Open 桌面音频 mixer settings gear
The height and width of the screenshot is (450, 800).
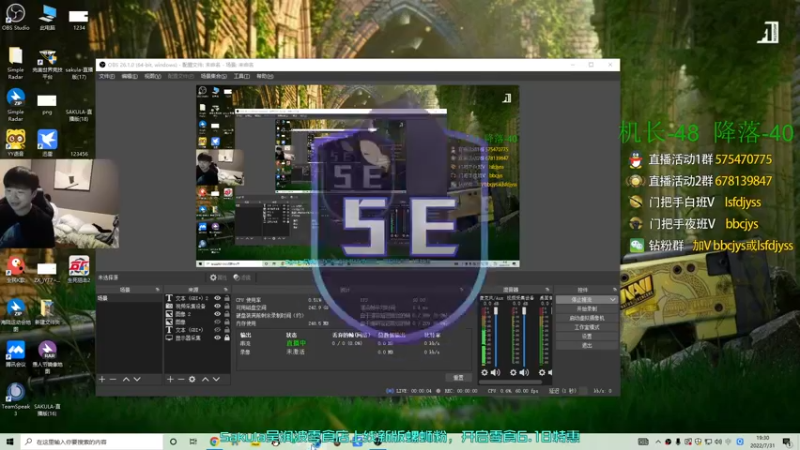click(542, 373)
